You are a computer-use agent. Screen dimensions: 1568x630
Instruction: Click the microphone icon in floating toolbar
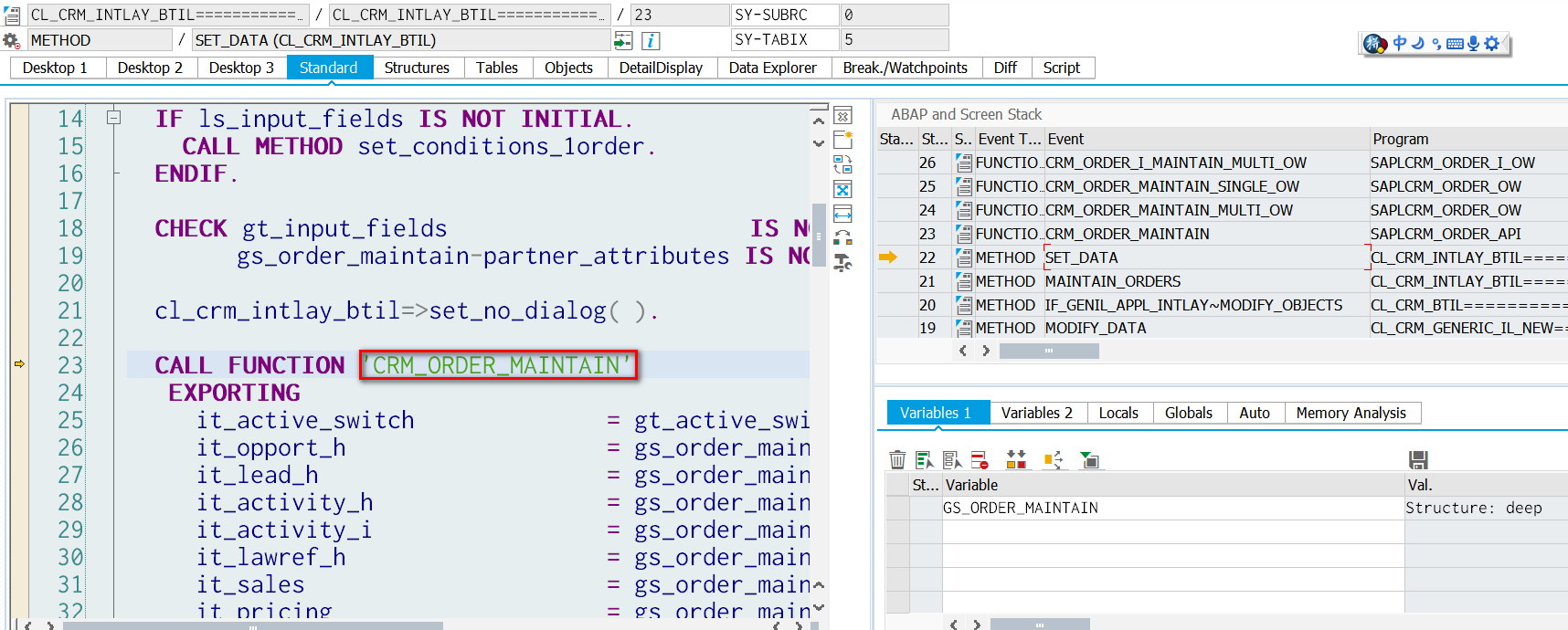pos(1473,43)
